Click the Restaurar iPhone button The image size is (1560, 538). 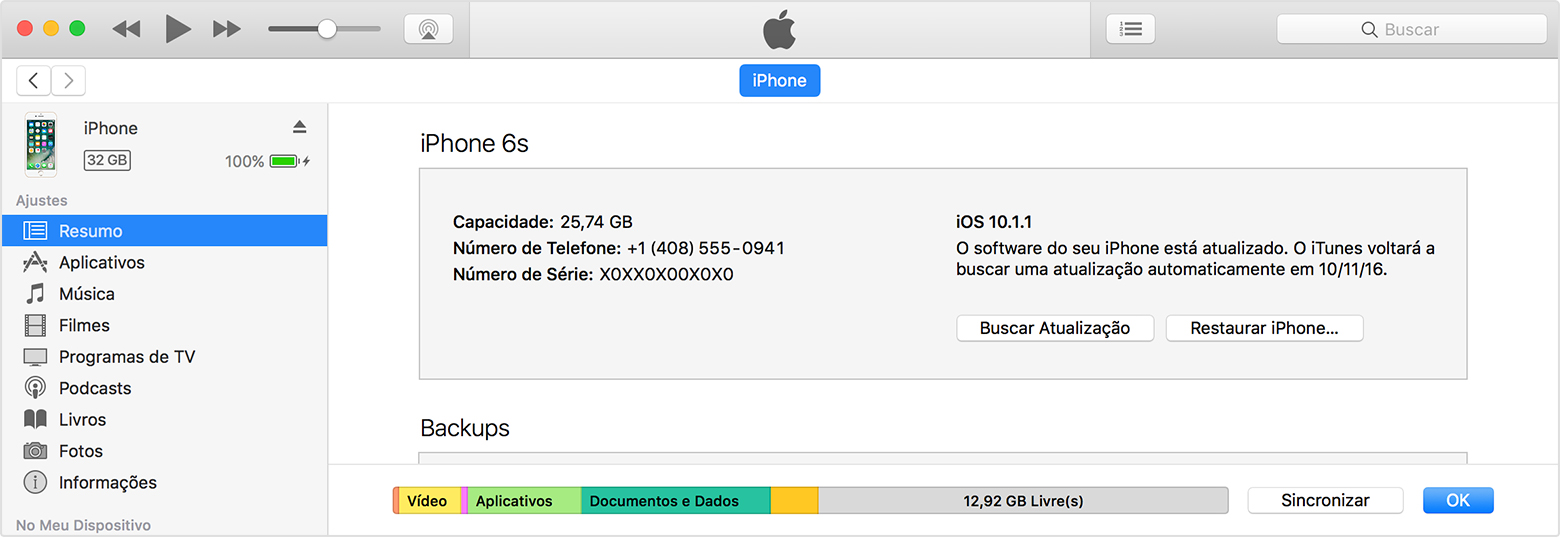click(1263, 328)
